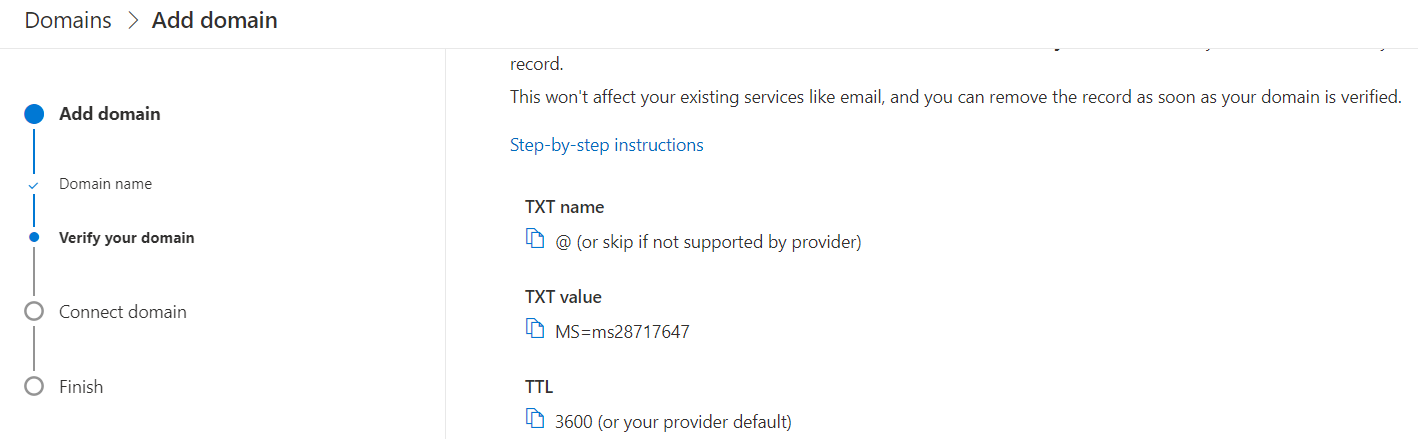Click the Domain name checkmark icon
Screen dimensions: 1418x439
click(x=34, y=186)
